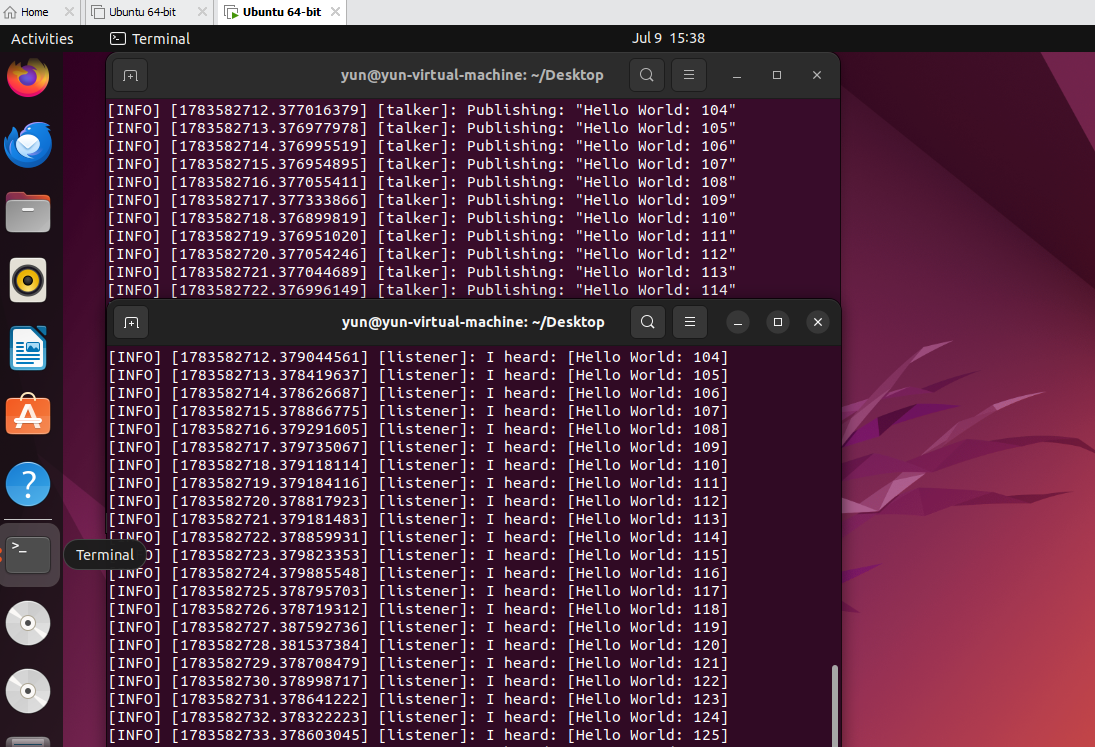Select the active bold Ubuntu 64-bit tab
Image resolution: width=1095 pixels, height=747 pixels.
pyautogui.click(x=281, y=12)
